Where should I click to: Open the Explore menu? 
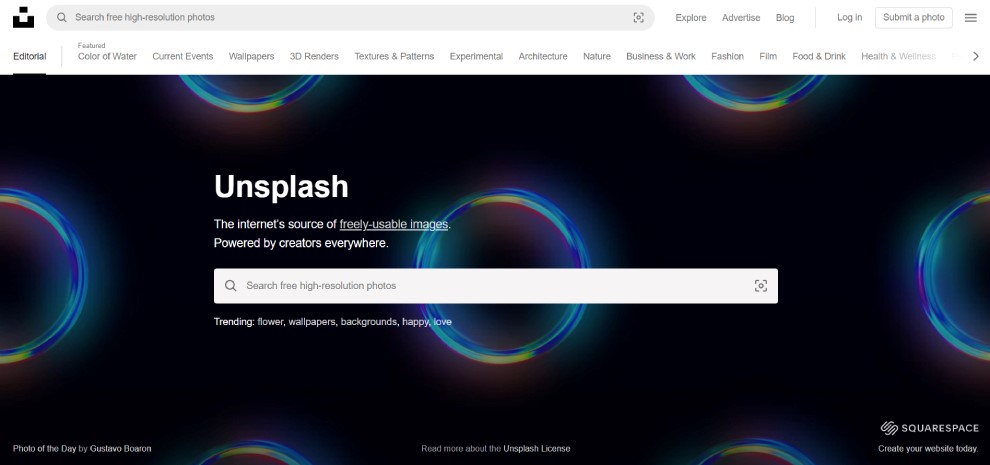tap(690, 17)
